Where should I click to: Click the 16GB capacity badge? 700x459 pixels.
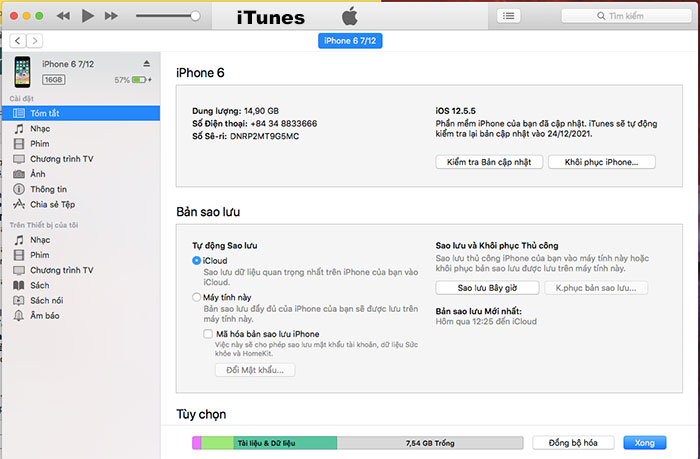(x=54, y=79)
